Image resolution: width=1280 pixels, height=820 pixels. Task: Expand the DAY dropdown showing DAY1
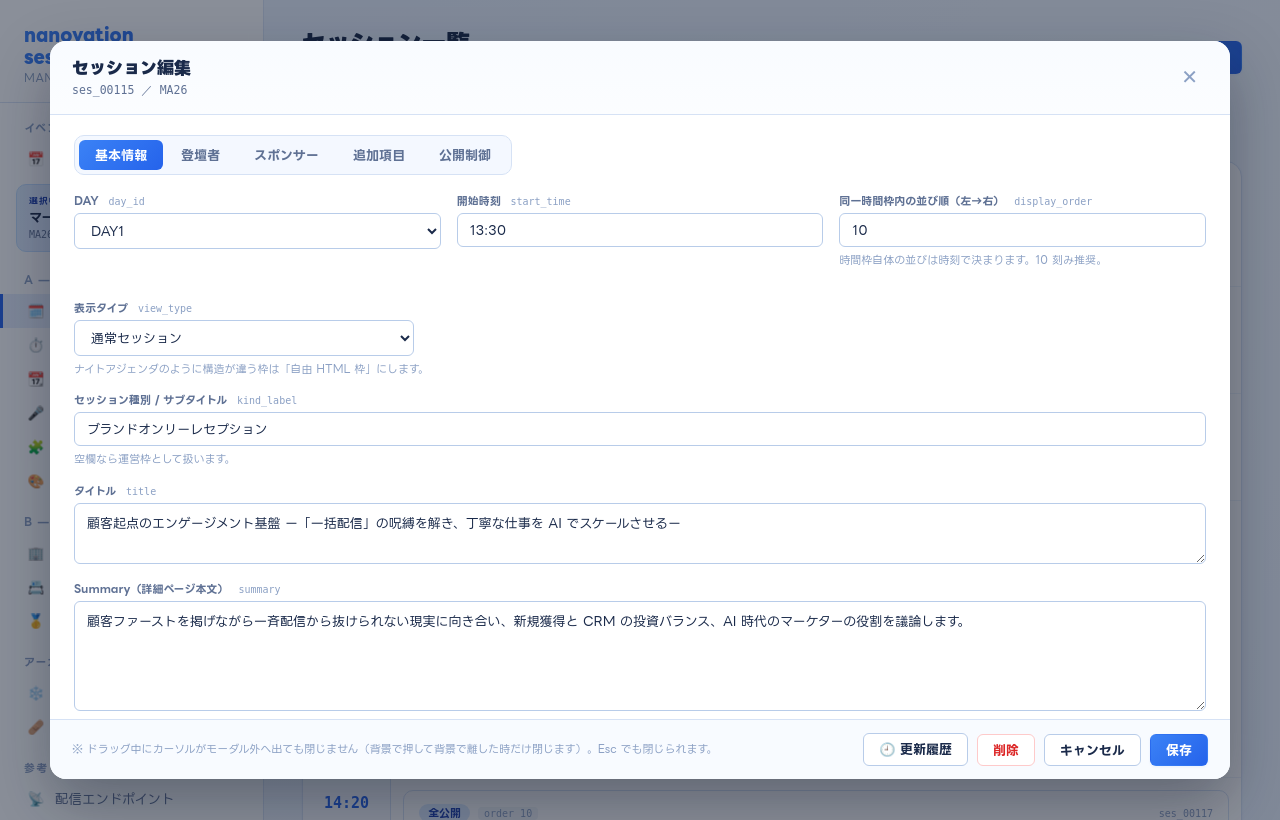point(257,231)
